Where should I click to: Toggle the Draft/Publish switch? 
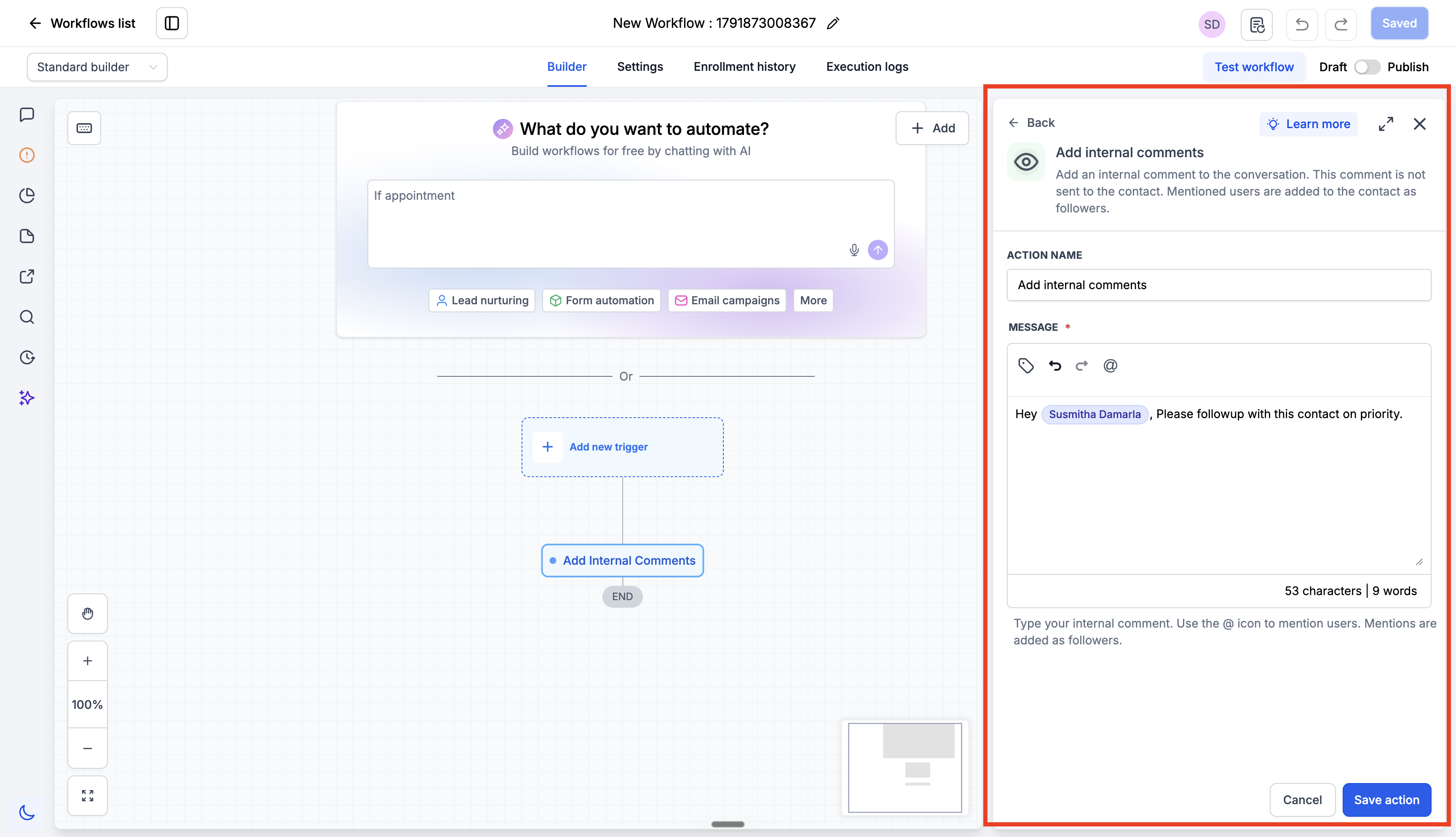[x=1367, y=67]
